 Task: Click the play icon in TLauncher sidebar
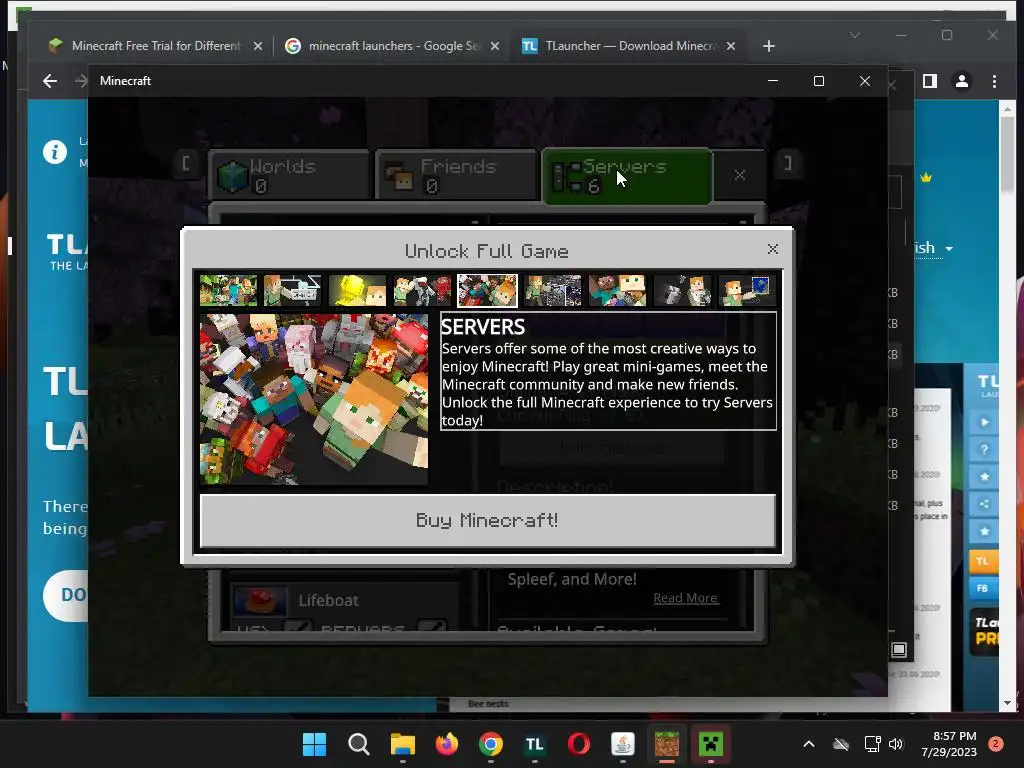tap(984, 422)
